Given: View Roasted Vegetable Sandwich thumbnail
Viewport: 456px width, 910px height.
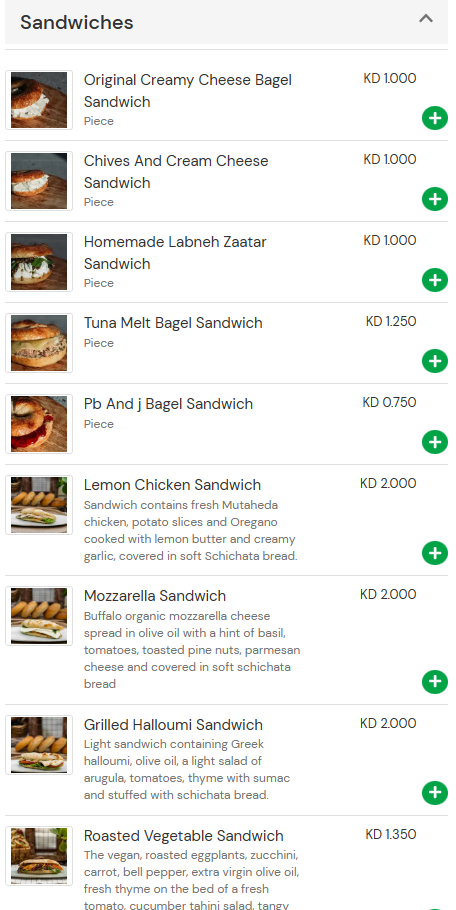Looking at the screenshot, I should (39, 856).
